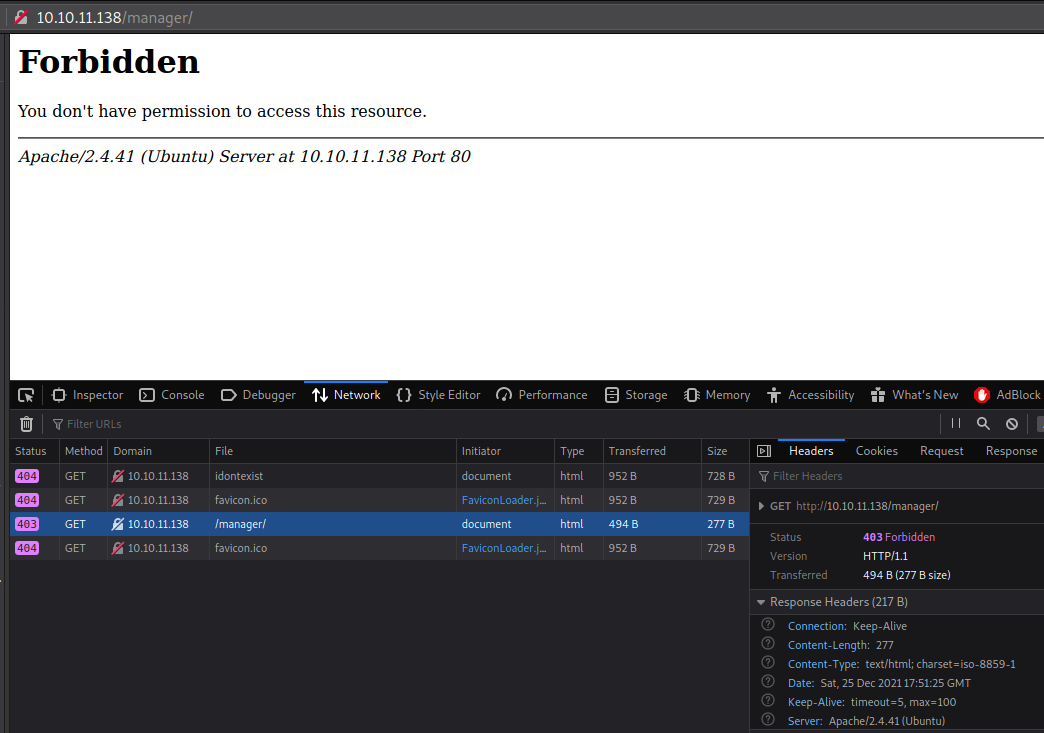Pause network recording
The image size is (1044, 733).
point(956,424)
